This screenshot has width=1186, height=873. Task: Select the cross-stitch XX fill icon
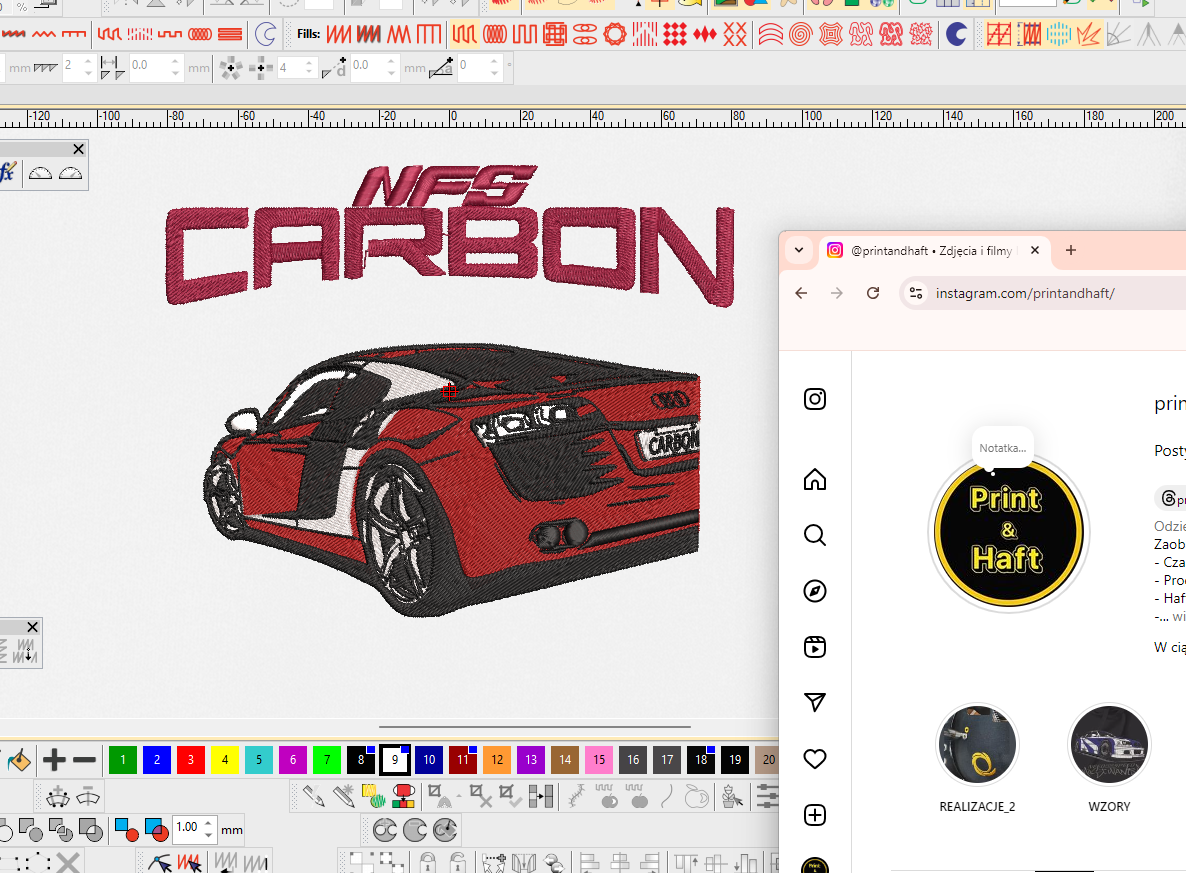[x=734, y=34]
